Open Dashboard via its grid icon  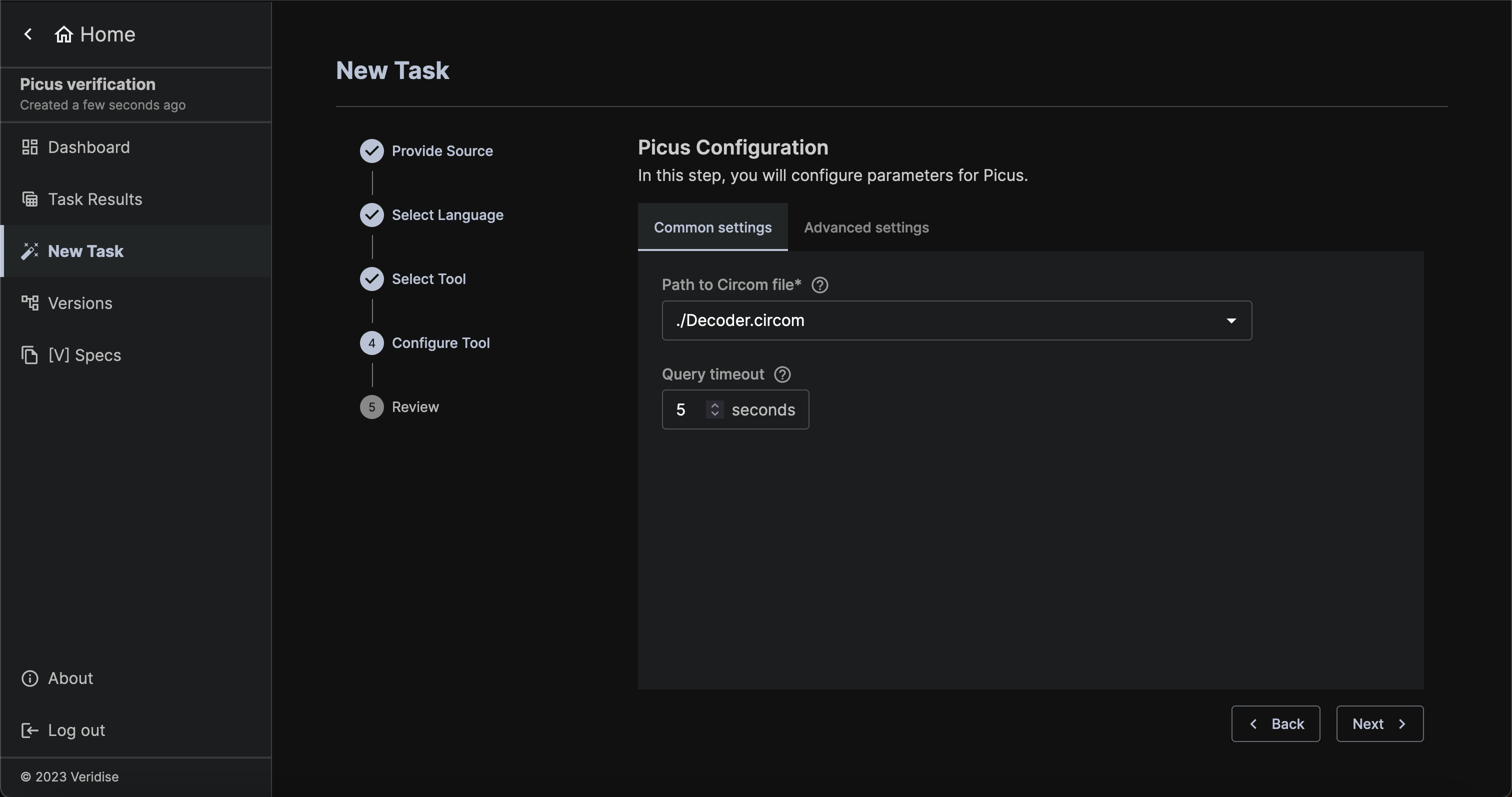point(30,147)
